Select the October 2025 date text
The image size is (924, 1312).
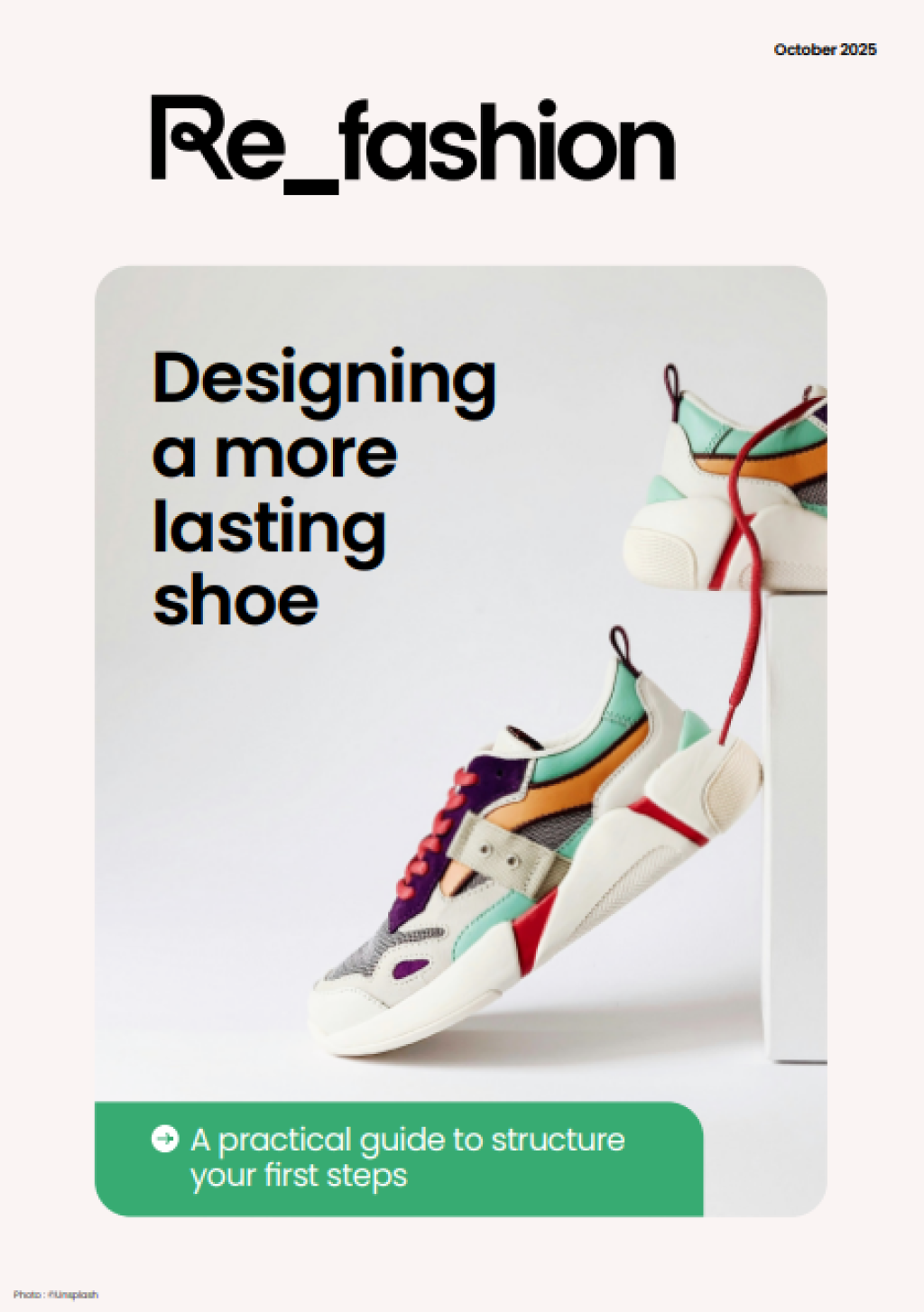pyautogui.click(x=825, y=50)
